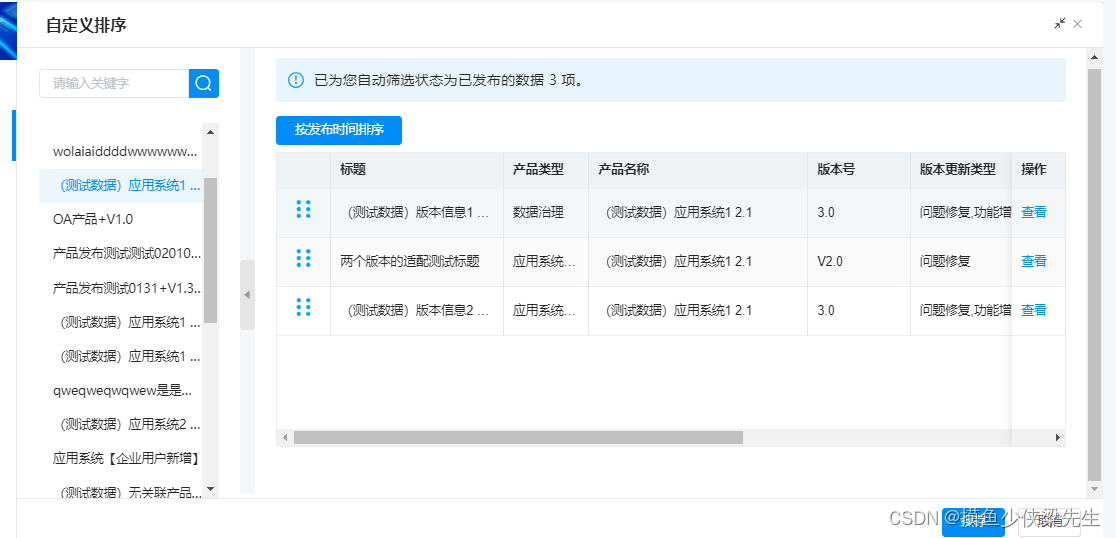Click 查看 link in 版本信息2 row
The height and width of the screenshot is (538, 1116).
1033,310
